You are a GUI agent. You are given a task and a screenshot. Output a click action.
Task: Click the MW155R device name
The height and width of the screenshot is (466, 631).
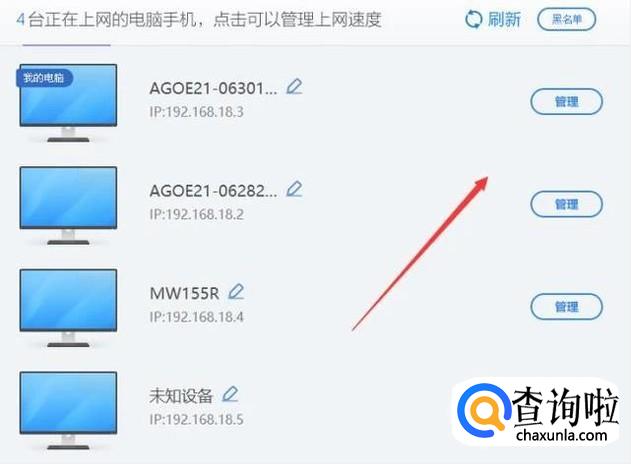click(x=184, y=293)
